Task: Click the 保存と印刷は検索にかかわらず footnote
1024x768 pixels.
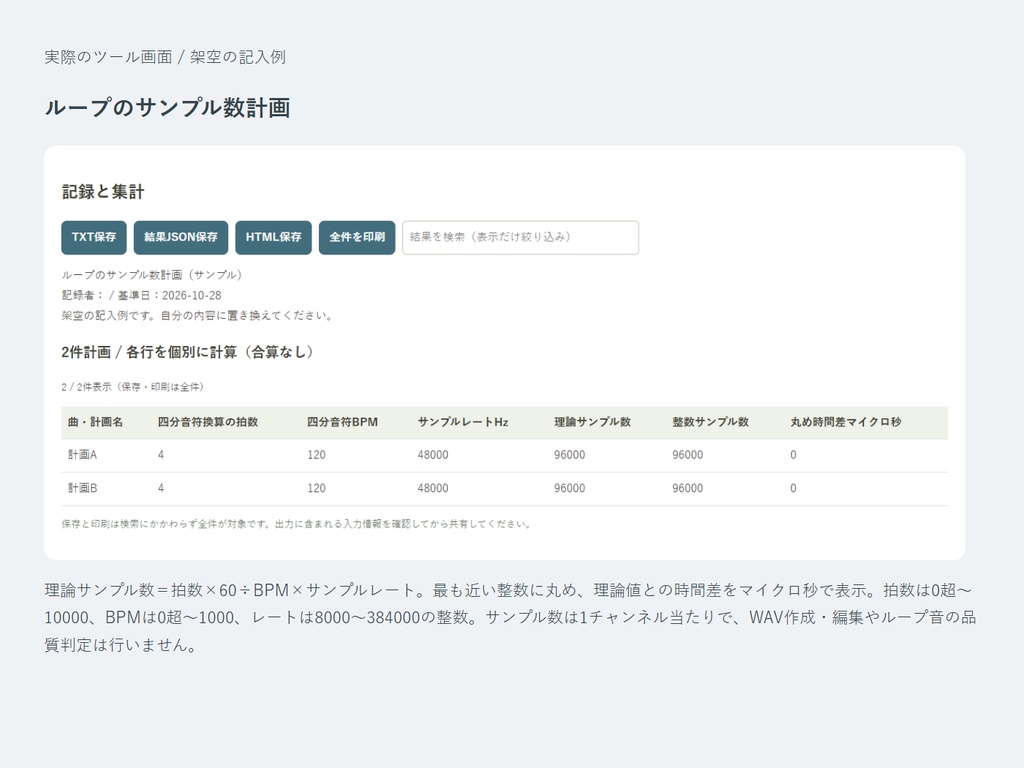Action: 296,524
